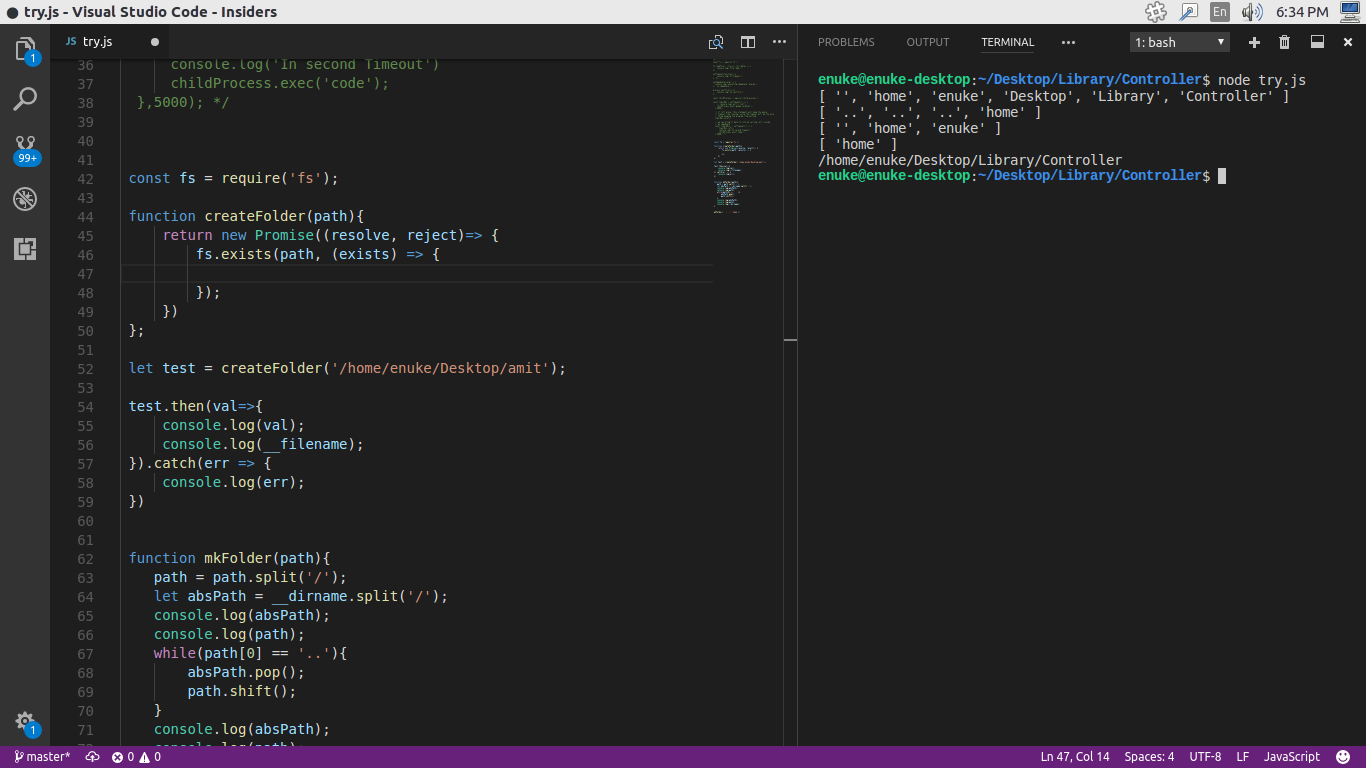Create a new terminal with the plus icon
Image resolution: width=1366 pixels, height=768 pixels.
(x=1253, y=42)
